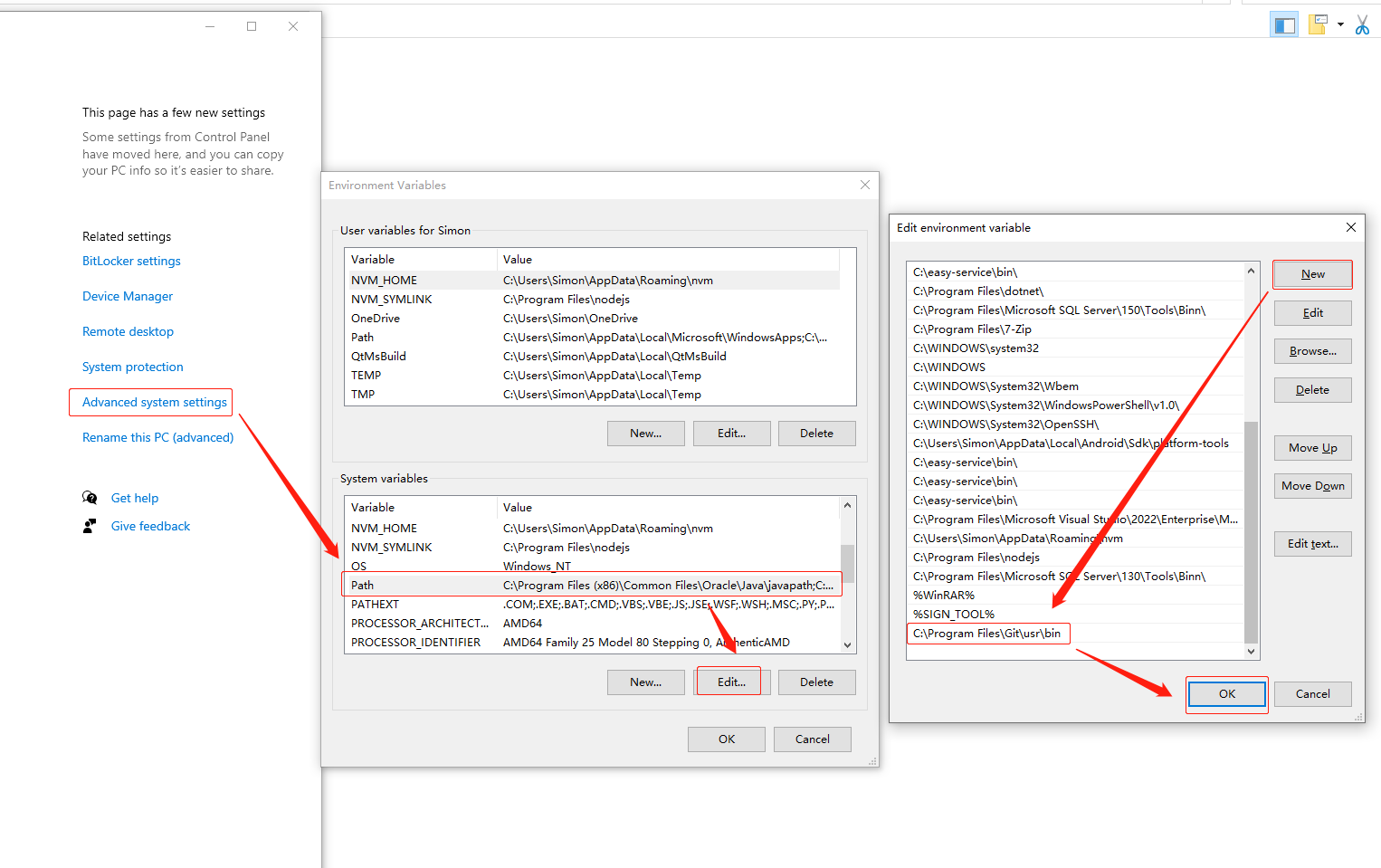
Task: Click down arrow of path list scrollbar
Action: click(1251, 651)
